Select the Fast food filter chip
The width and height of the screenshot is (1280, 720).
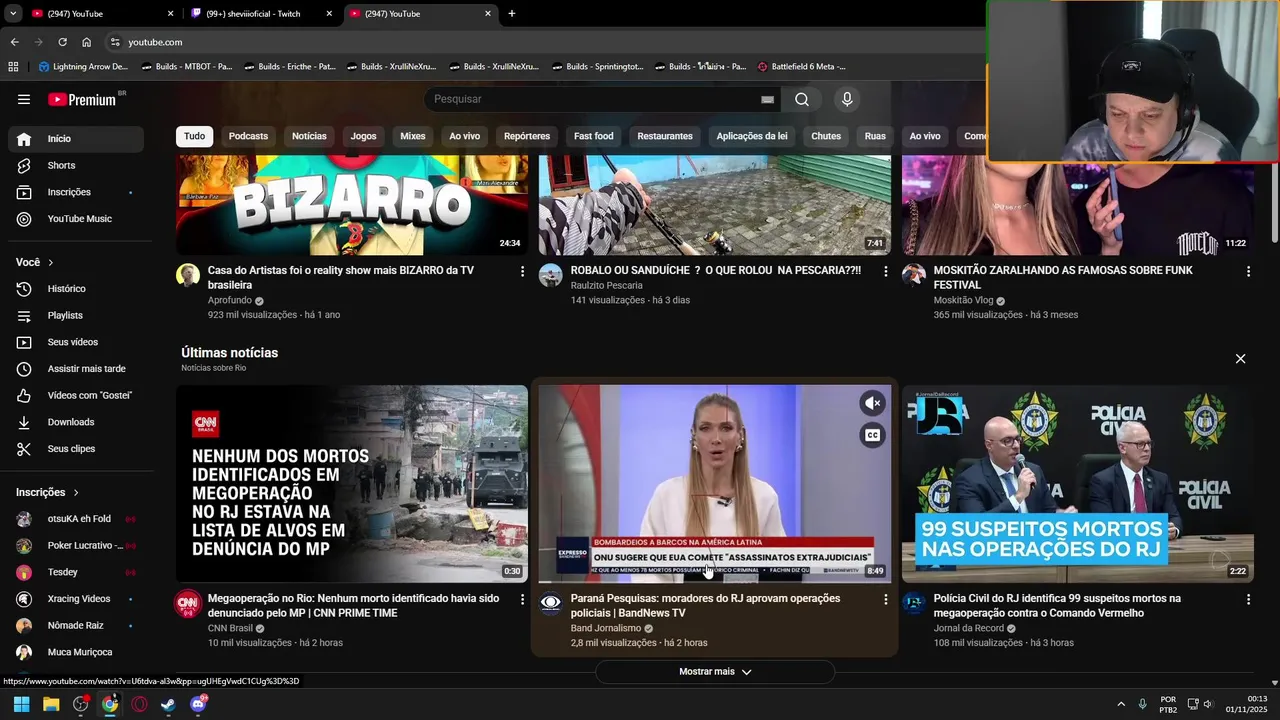click(594, 136)
